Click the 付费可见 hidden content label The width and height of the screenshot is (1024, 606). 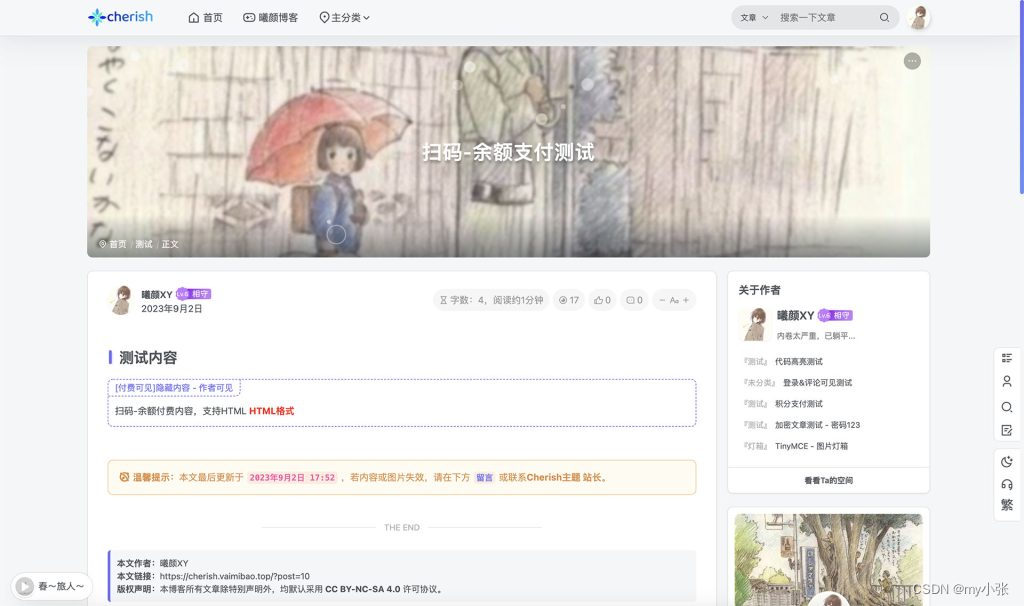(174, 388)
